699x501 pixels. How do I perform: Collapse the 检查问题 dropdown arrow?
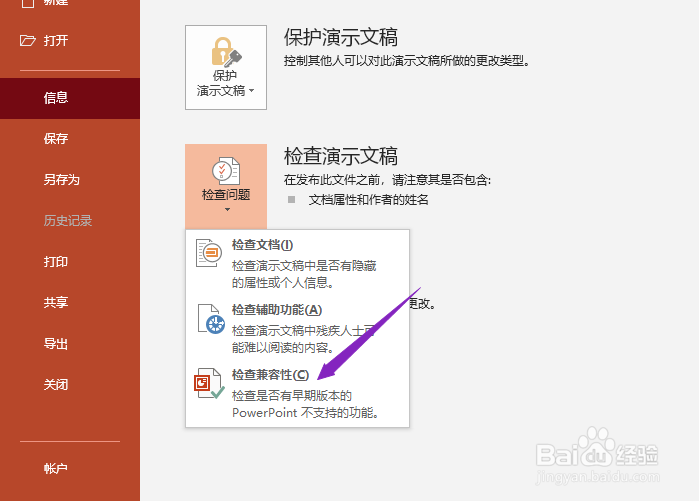pyautogui.click(x=227, y=209)
